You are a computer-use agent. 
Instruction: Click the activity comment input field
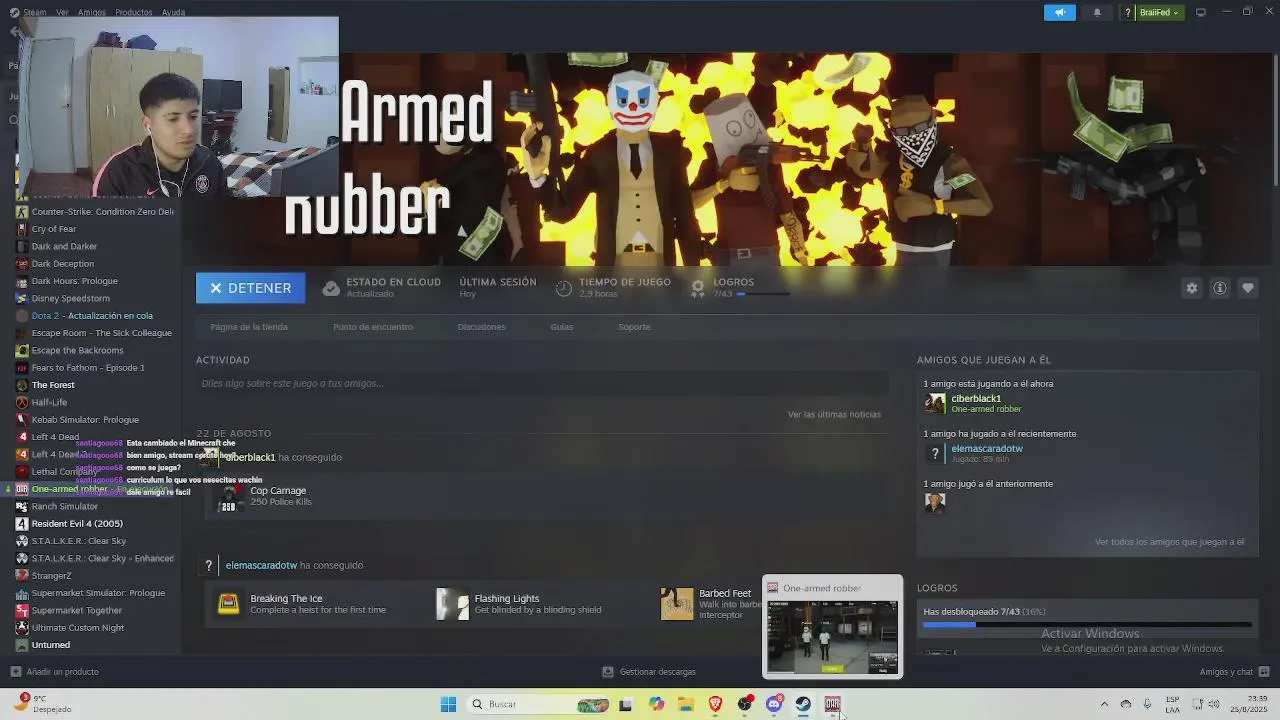[542, 383]
